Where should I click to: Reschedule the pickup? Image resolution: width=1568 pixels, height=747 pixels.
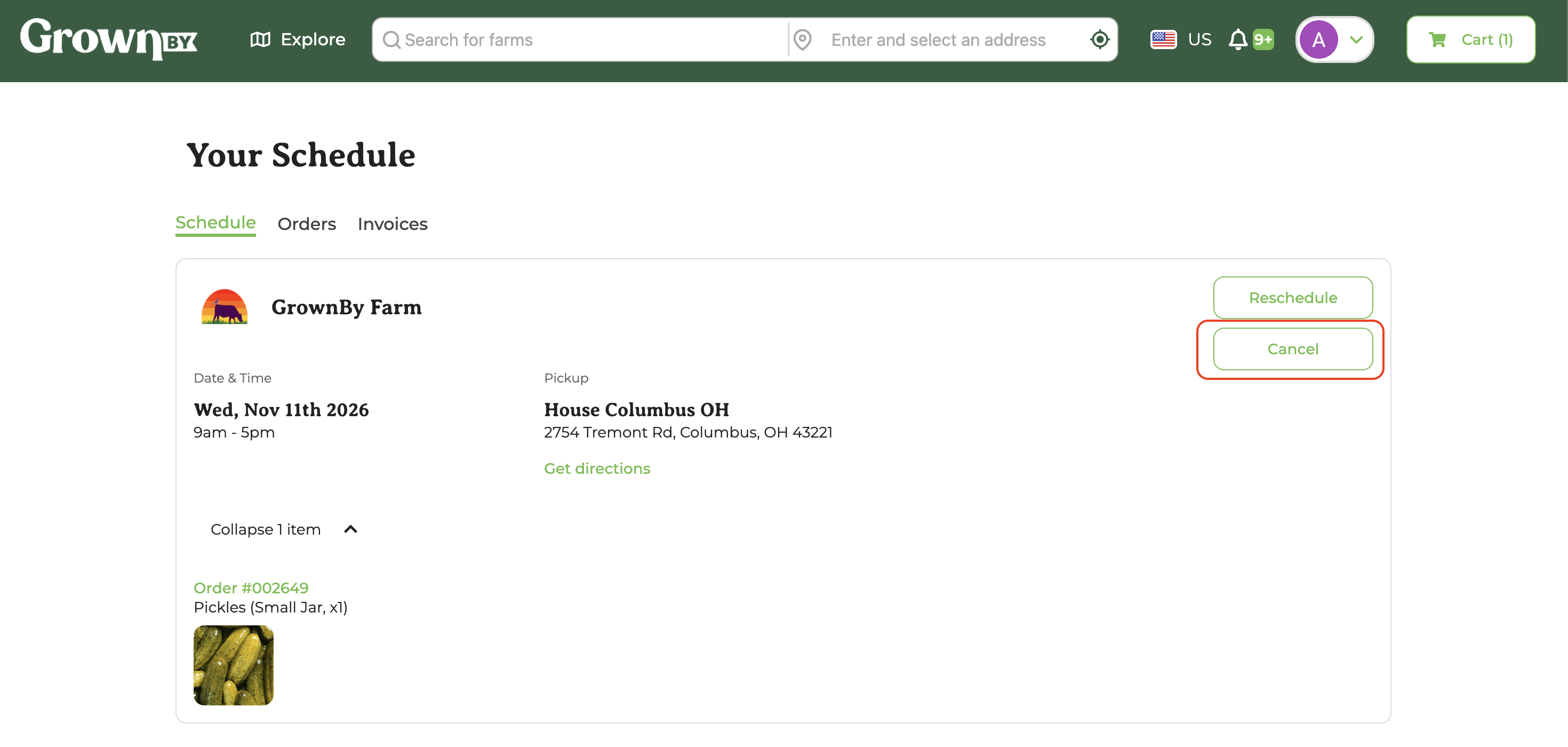pos(1292,298)
